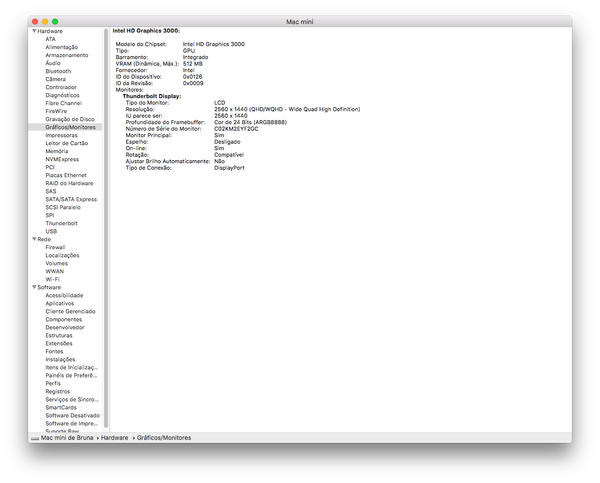
Task: Open Extensões in the Software list
Action: pos(59,343)
